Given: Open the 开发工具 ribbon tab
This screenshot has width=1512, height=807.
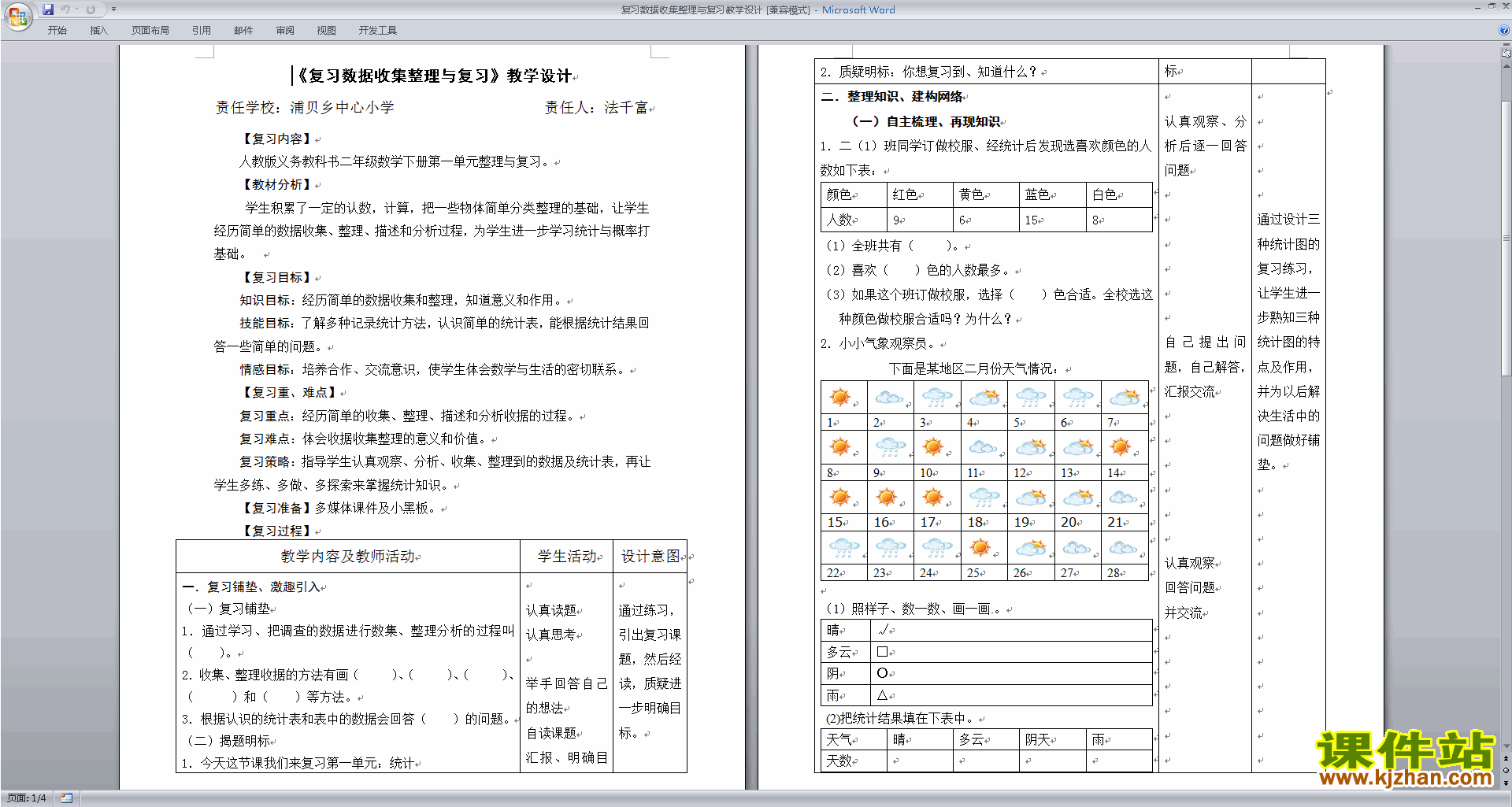Looking at the screenshot, I should pos(378,30).
